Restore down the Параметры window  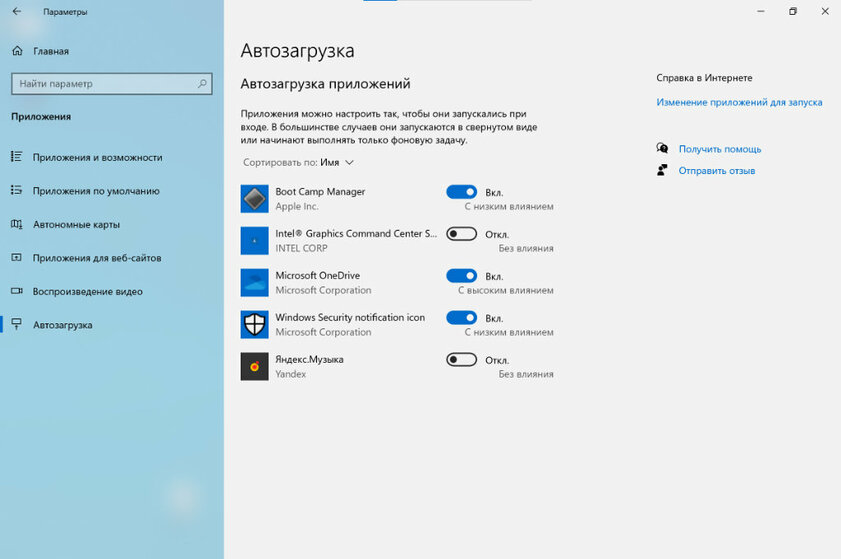click(x=793, y=11)
